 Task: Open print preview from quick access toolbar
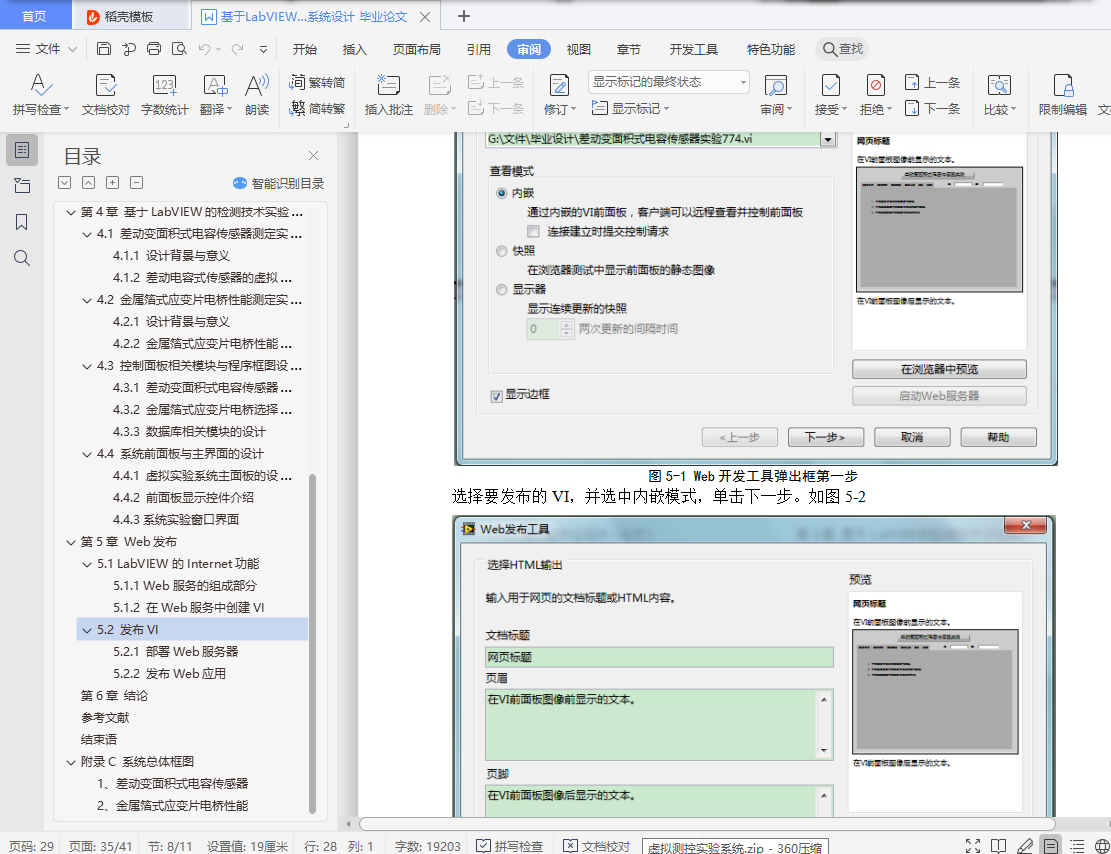[179, 49]
